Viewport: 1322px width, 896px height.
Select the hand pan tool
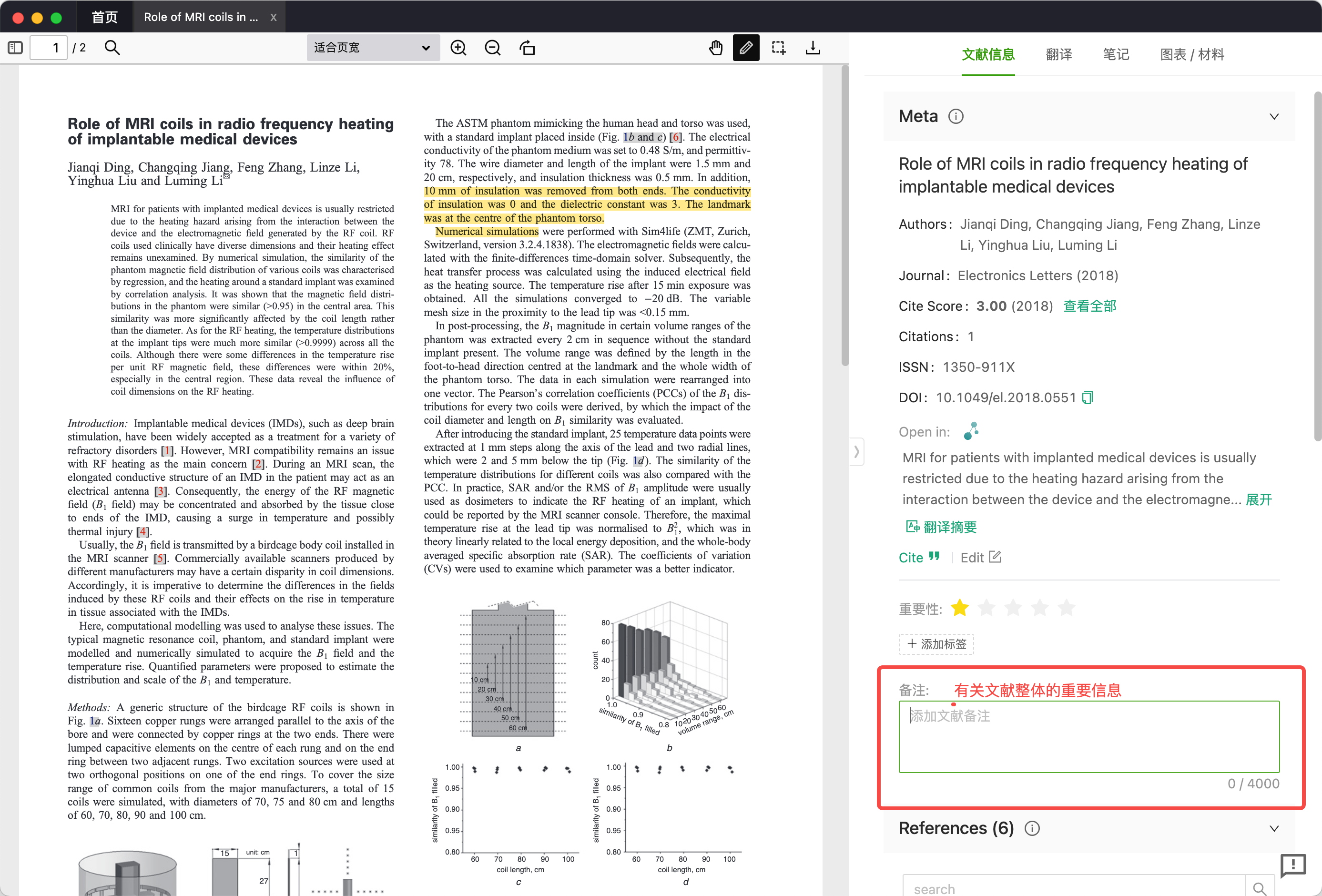coord(716,48)
